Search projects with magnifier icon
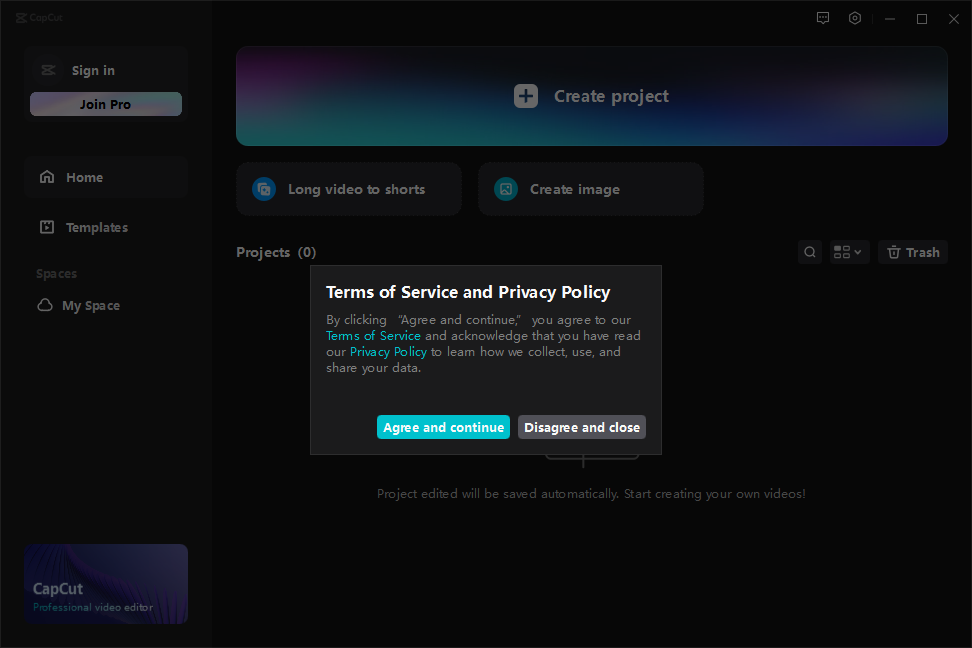Viewport: 972px width, 648px height. 810,252
